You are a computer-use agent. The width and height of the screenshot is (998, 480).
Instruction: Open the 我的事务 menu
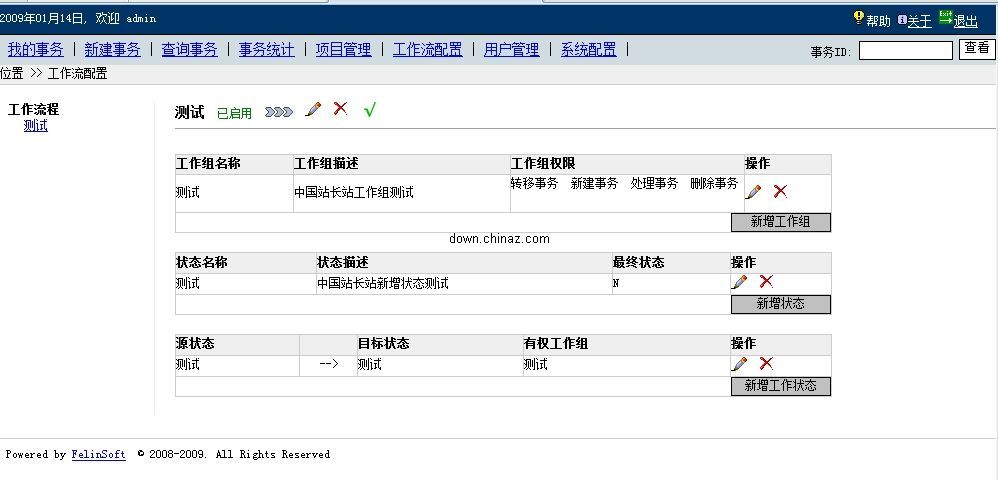click(x=36, y=49)
